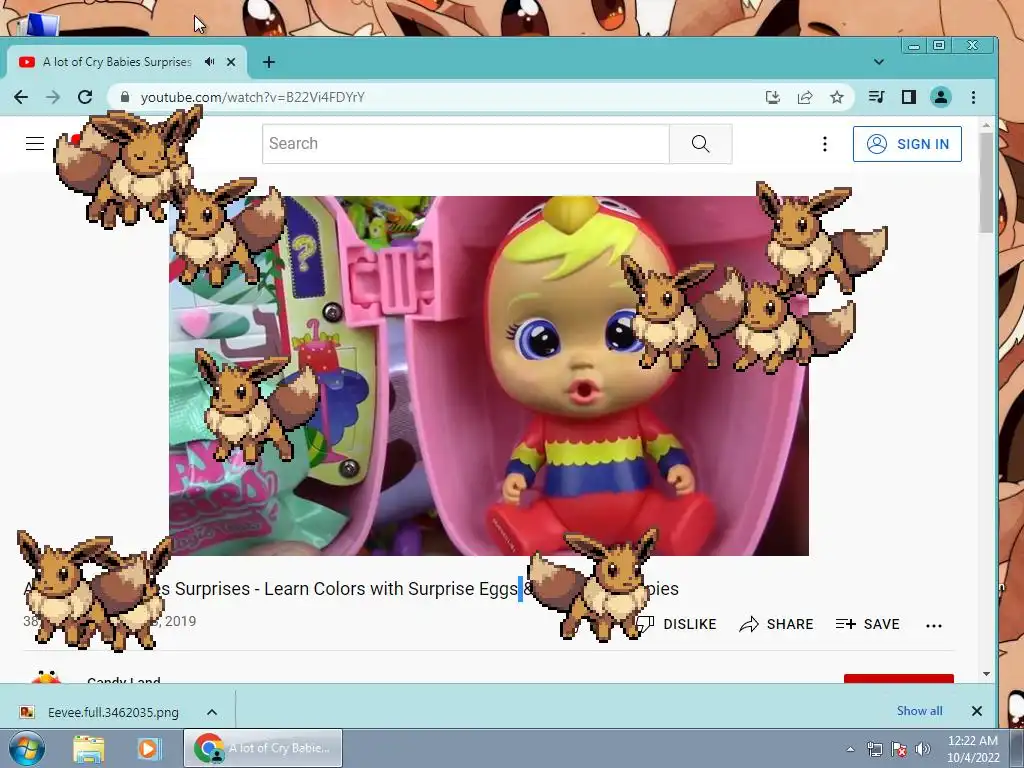
Task: Dislike the video
Action: click(x=676, y=624)
